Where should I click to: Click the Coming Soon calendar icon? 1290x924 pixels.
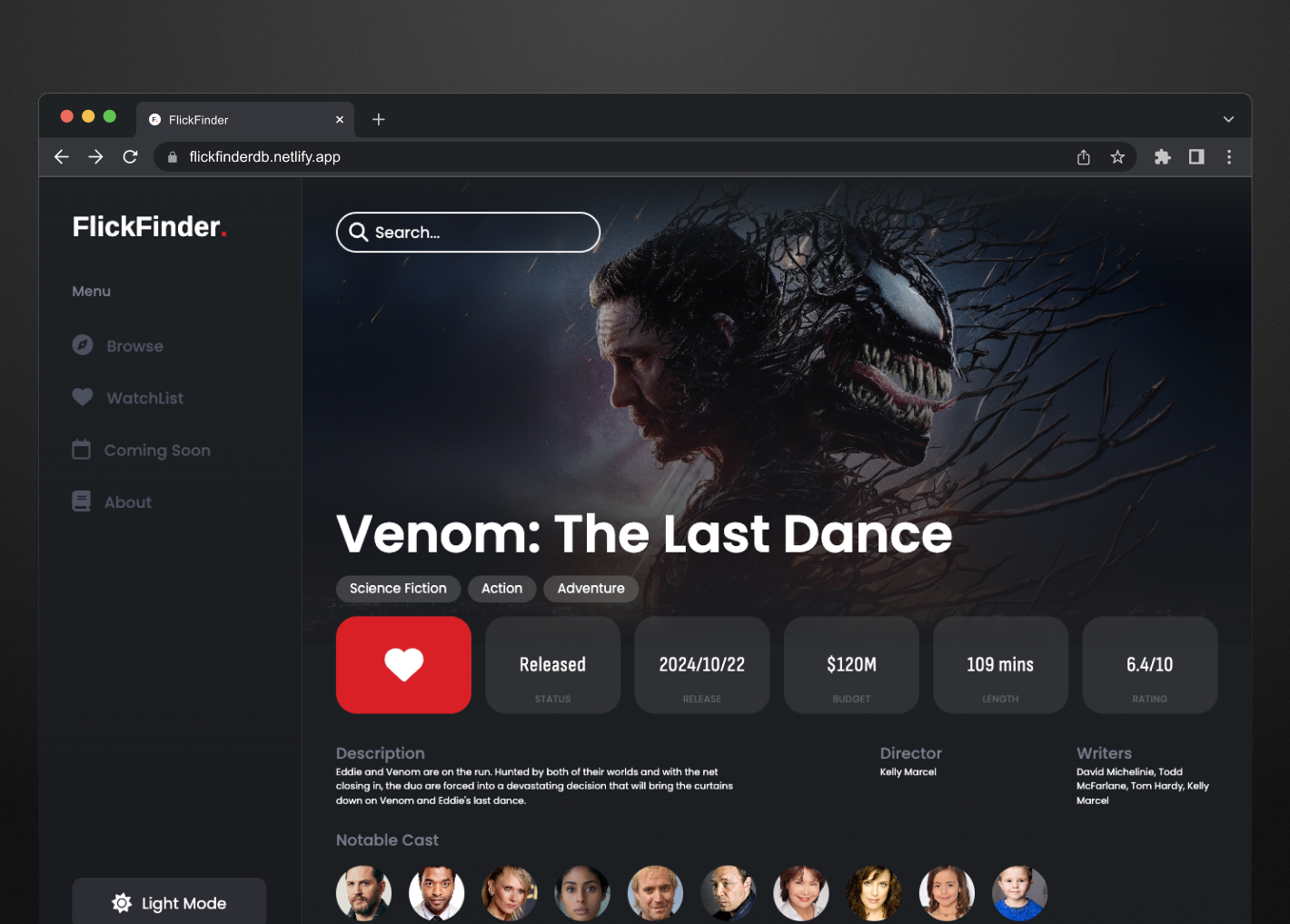tap(82, 449)
